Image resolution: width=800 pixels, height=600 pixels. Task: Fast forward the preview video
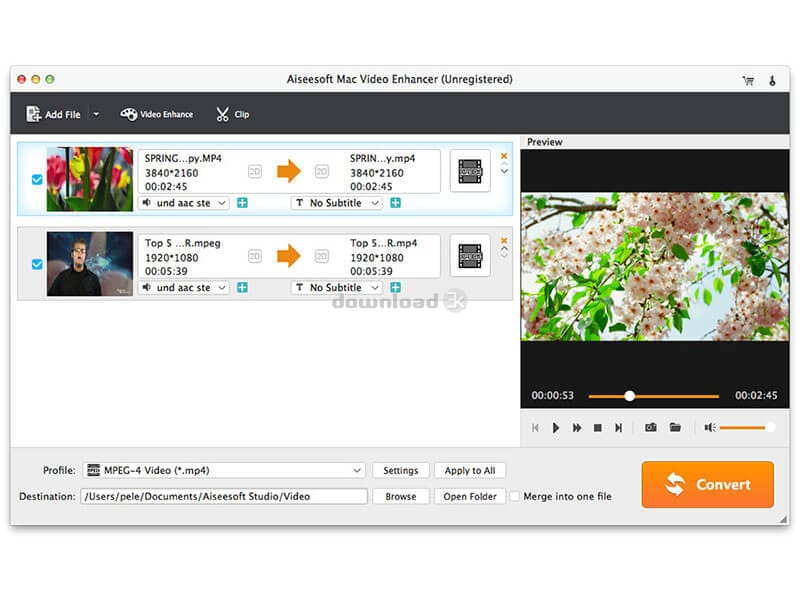coord(577,428)
